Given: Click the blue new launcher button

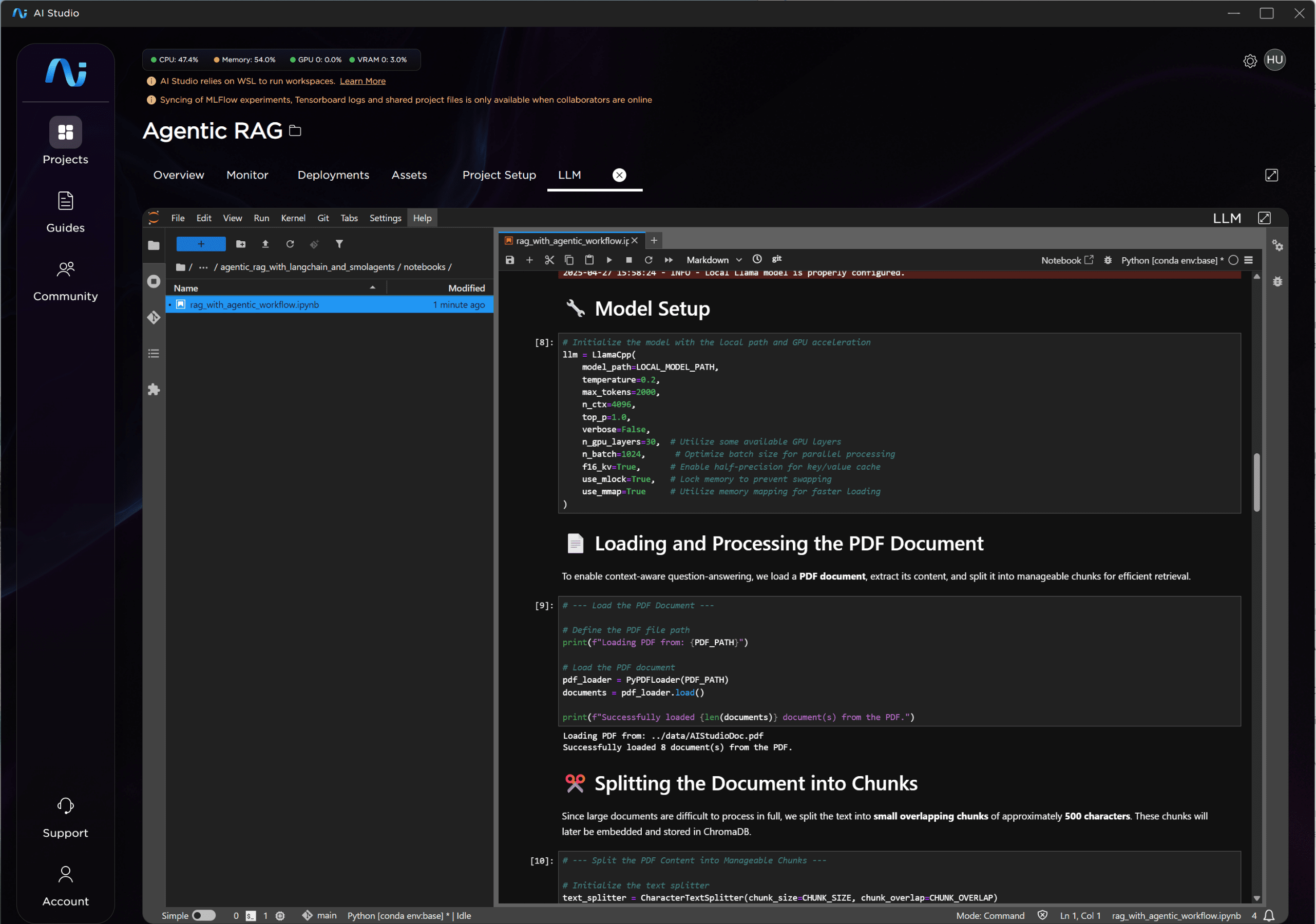Looking at the screenshot, I should pos(201,244).
